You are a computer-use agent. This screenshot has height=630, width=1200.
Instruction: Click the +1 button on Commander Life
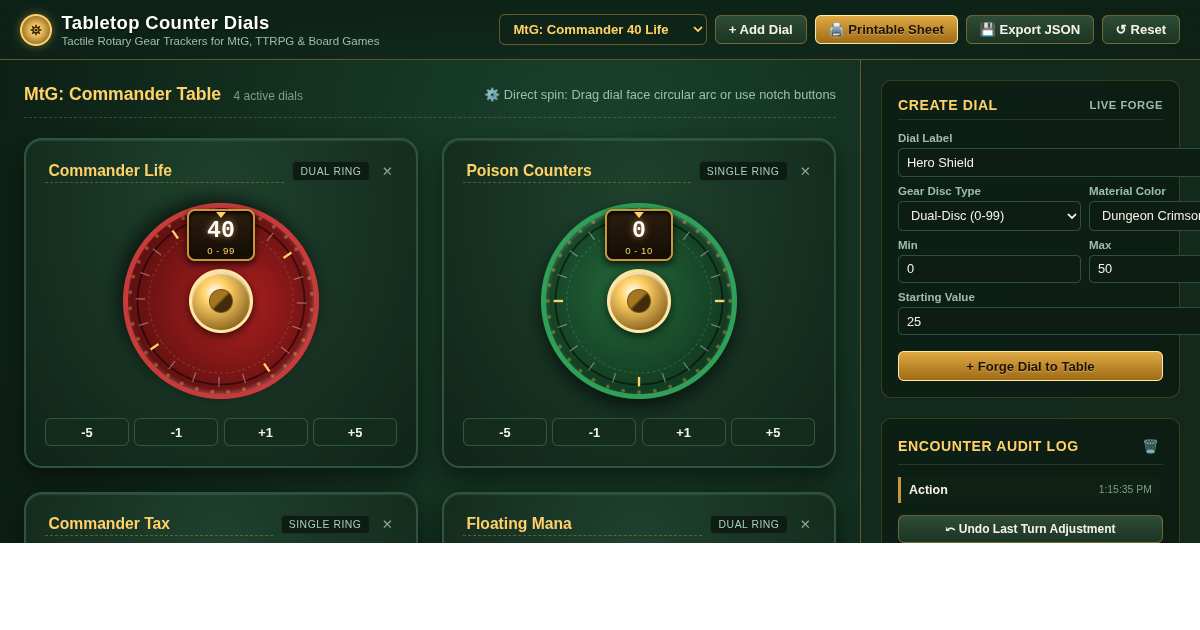point(266,432)
